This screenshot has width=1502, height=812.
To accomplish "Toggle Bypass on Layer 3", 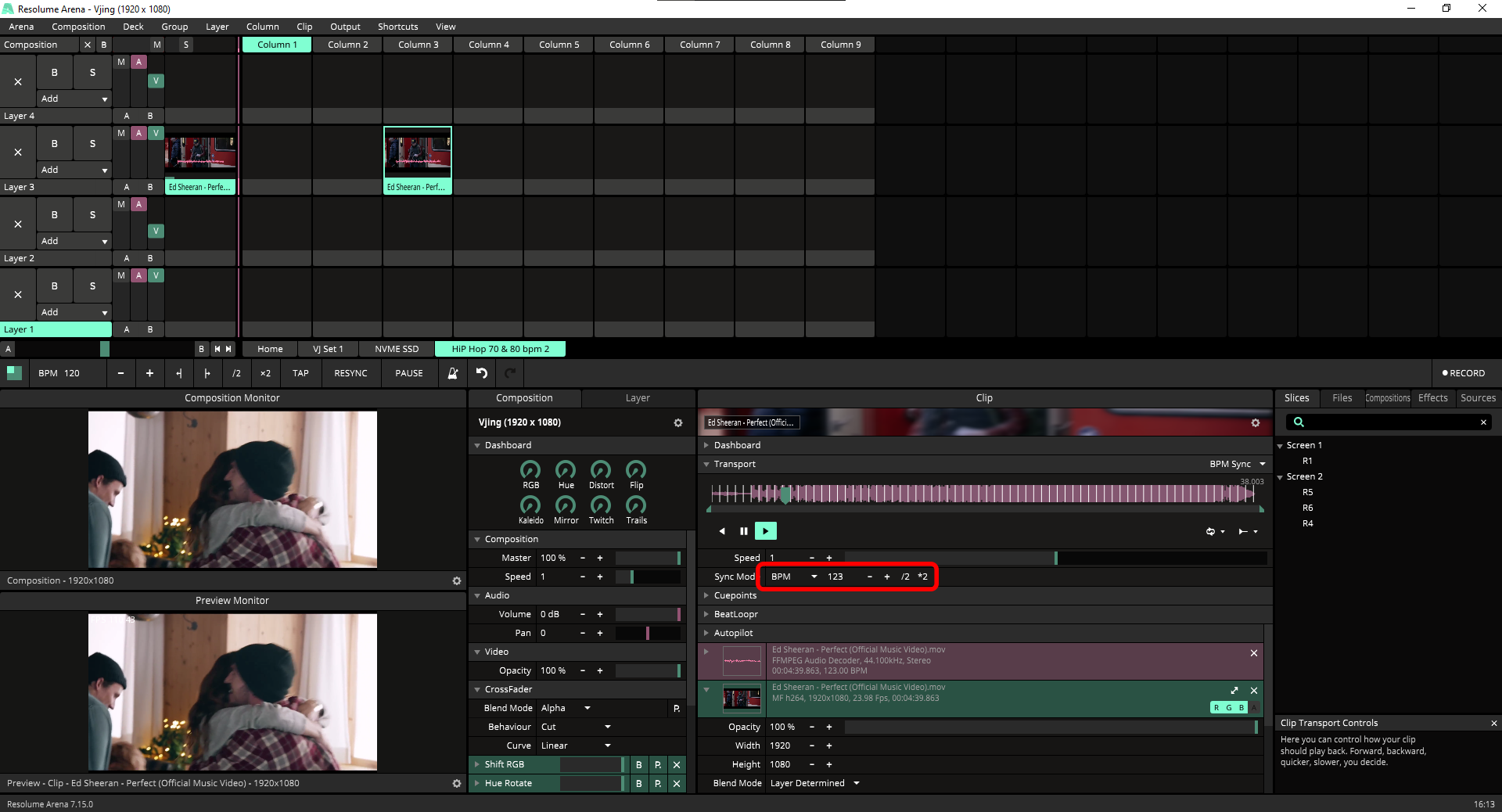I will click(x=54, y=144).
